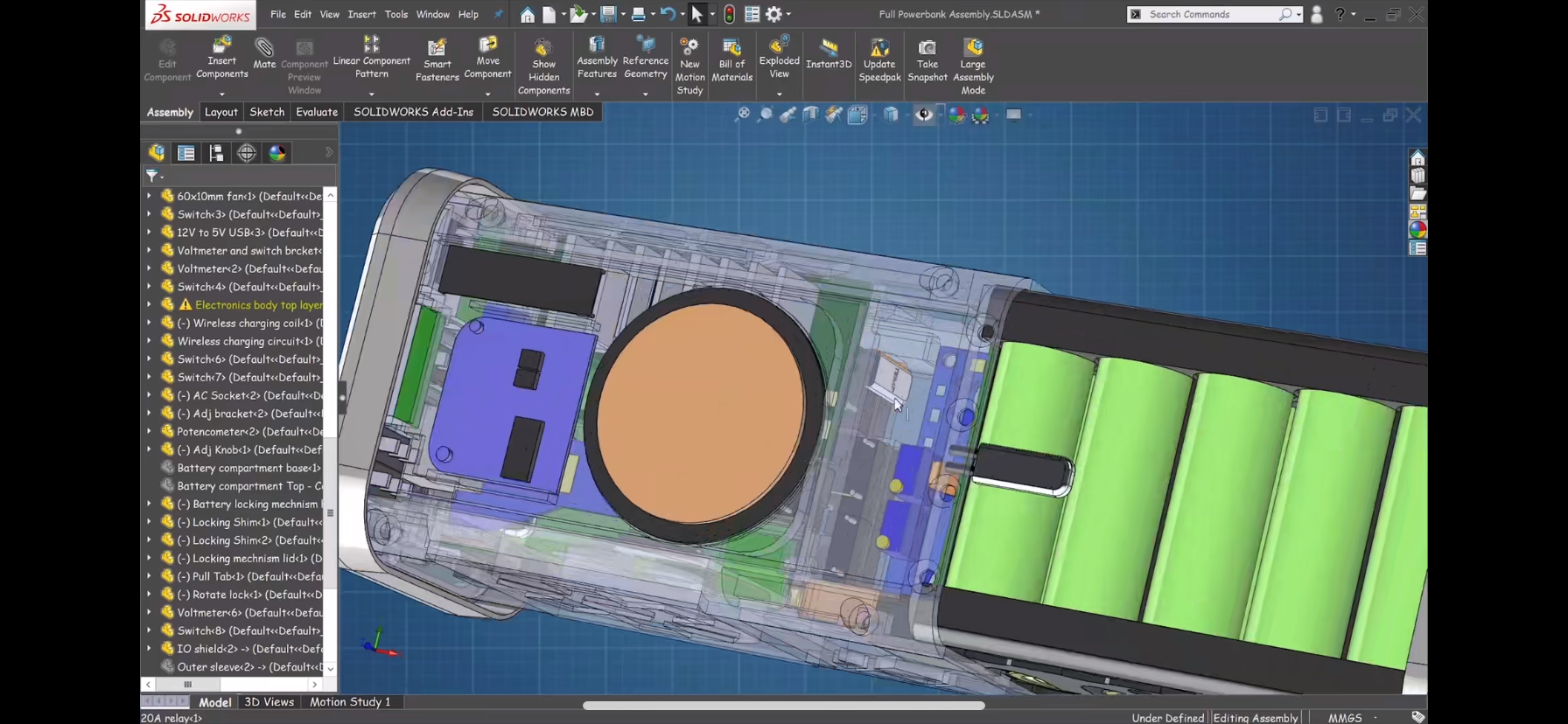Expand the 12V to 5V USB<3> node
1568x724 pixels.
pos(149,233)
